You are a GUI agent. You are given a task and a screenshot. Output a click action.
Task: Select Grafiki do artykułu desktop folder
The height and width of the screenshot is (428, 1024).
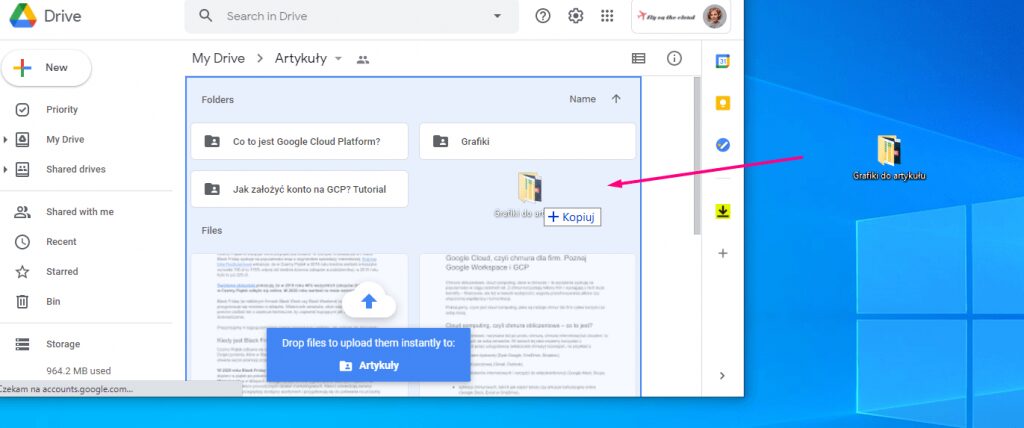coord(889,158)
